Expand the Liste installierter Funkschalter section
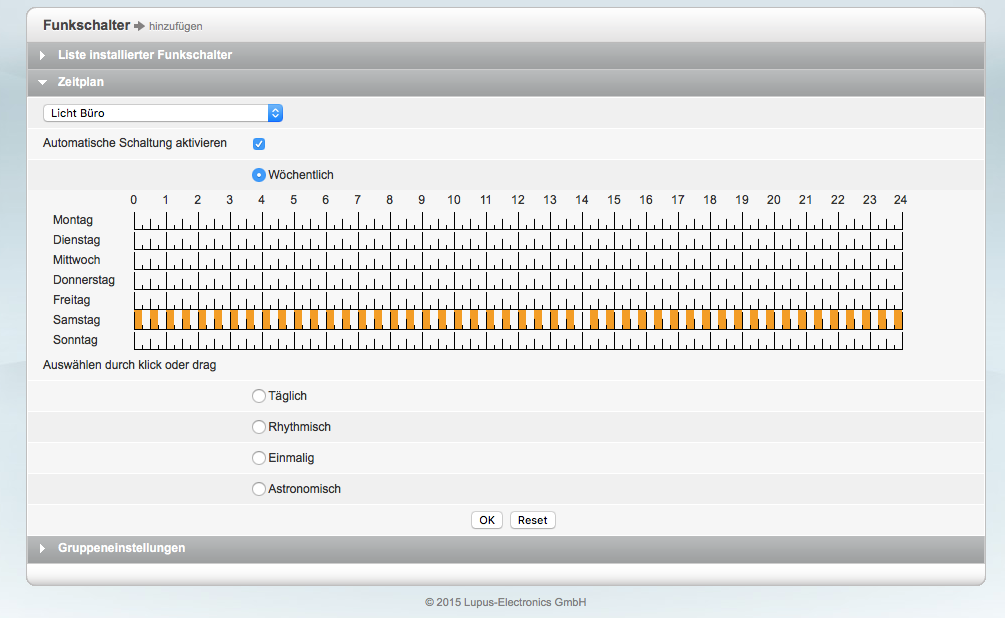Screen dimensions: 1005x618 tap(145, 55)
